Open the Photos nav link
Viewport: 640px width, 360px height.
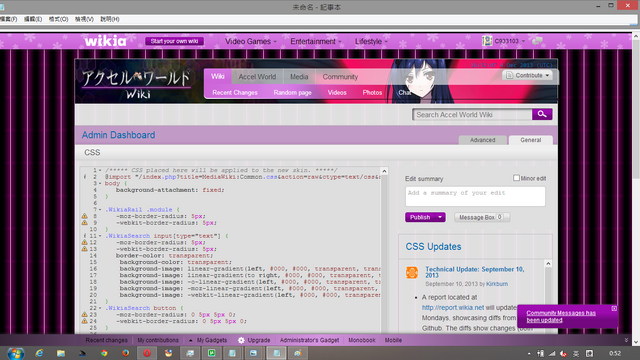pyautogui.click(x=372, y=93)
